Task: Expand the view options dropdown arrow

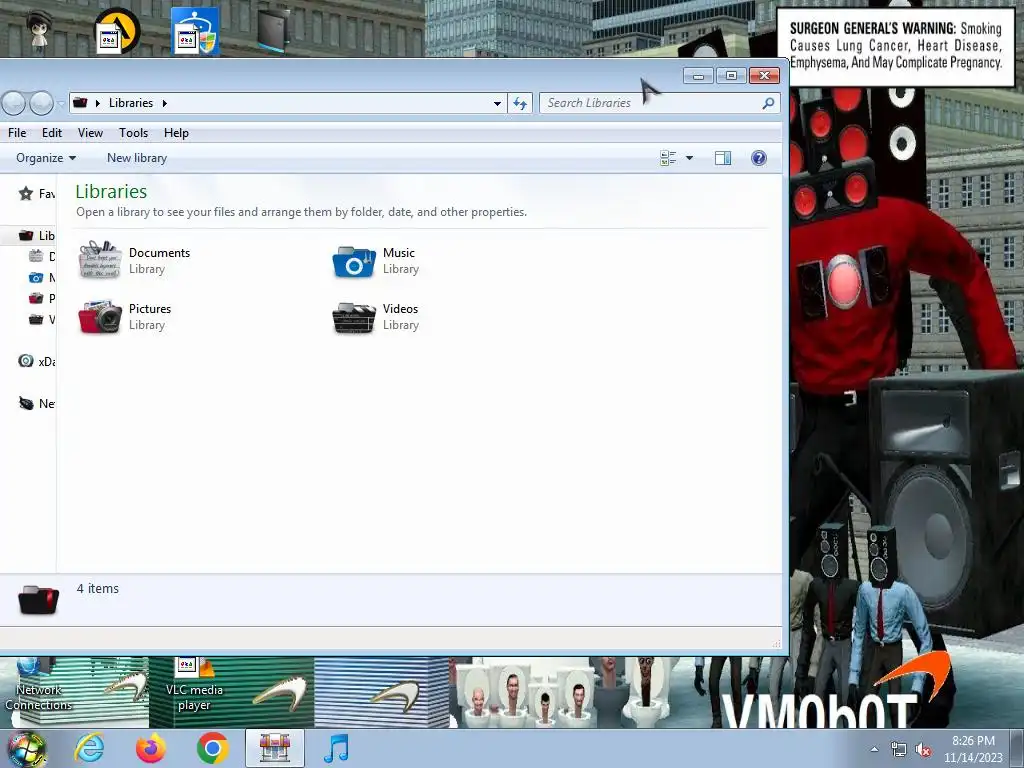Action: tap(689, 158)
